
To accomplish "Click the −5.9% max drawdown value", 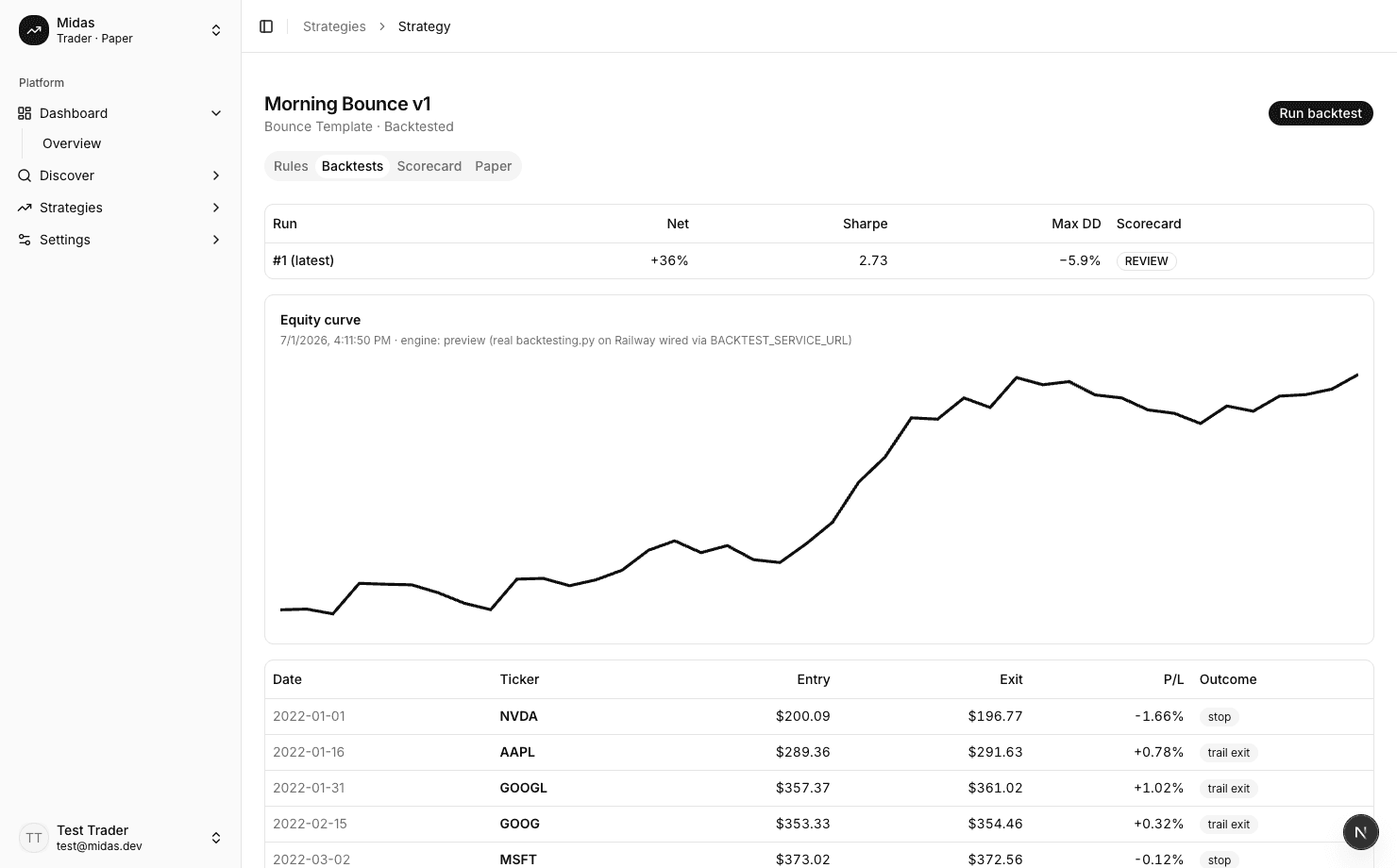I will (1080, 260).
